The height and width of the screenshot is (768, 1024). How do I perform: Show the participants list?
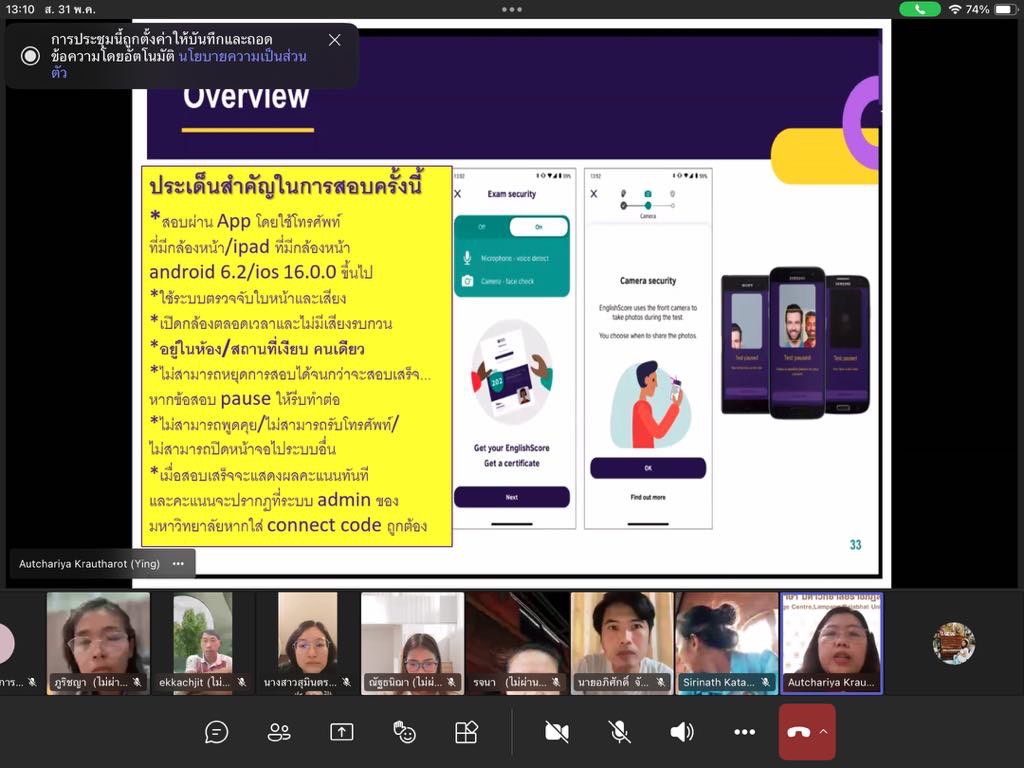[x=279, y=732]
